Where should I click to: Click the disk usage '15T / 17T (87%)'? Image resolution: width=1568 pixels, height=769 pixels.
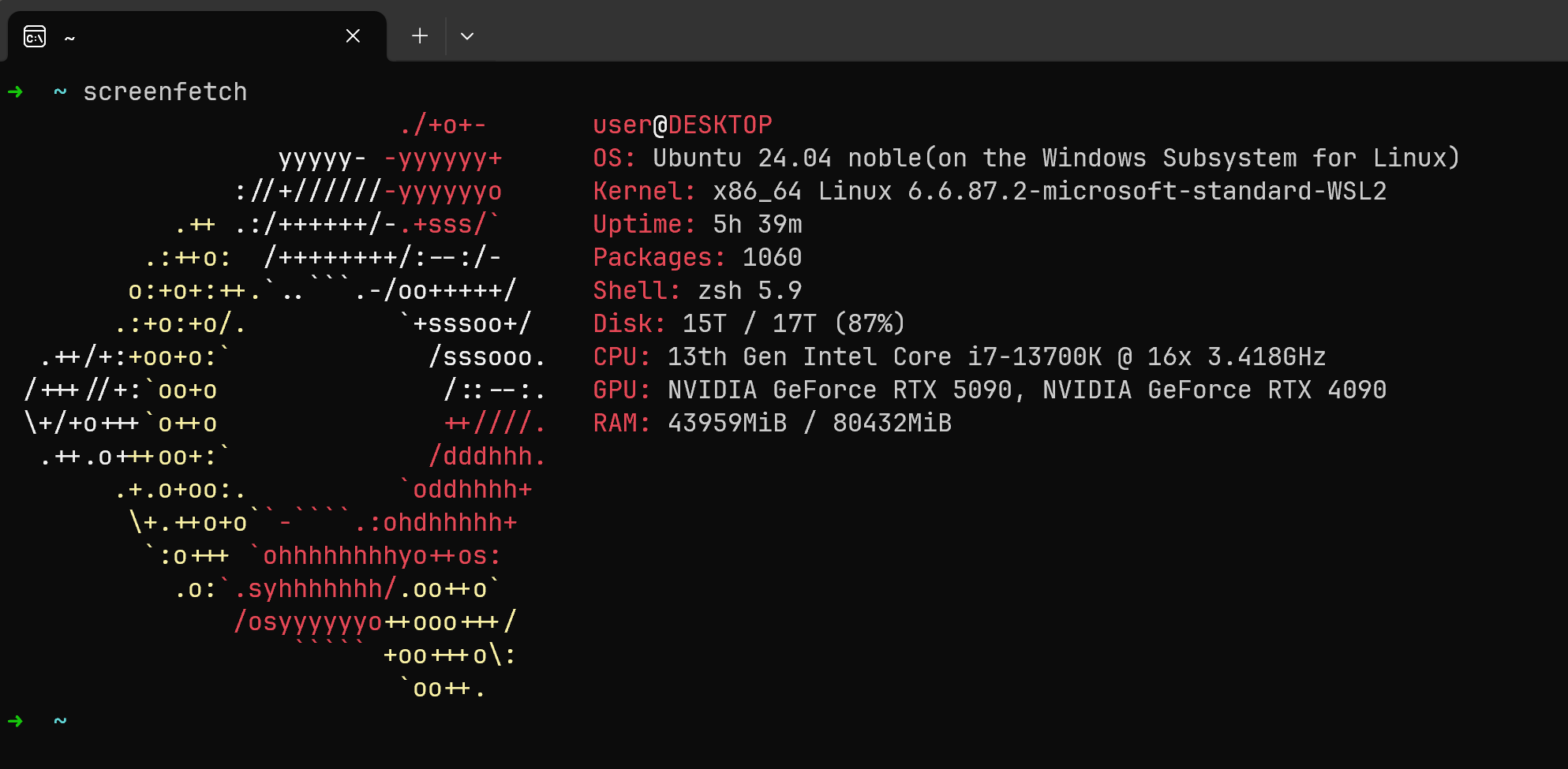click(x=794, y=324)
